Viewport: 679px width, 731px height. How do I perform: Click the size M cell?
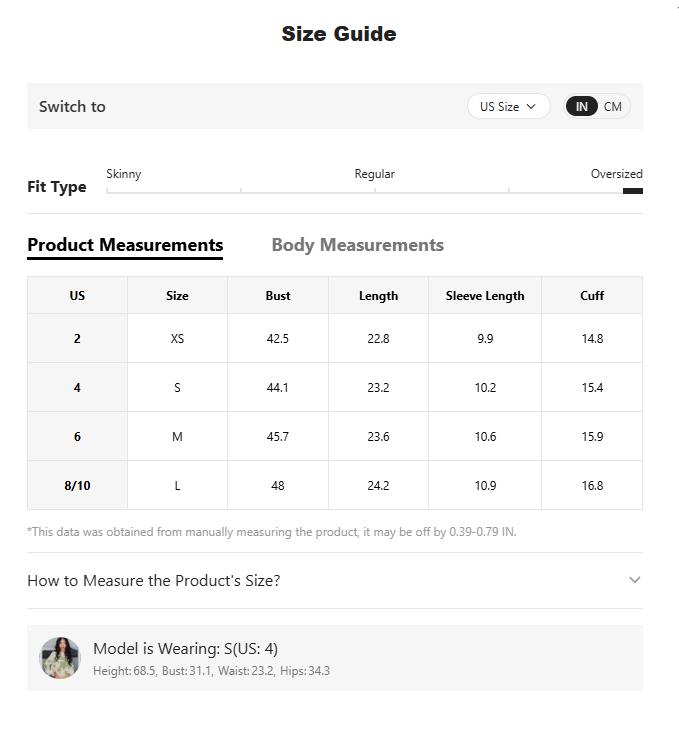[177, 437]
